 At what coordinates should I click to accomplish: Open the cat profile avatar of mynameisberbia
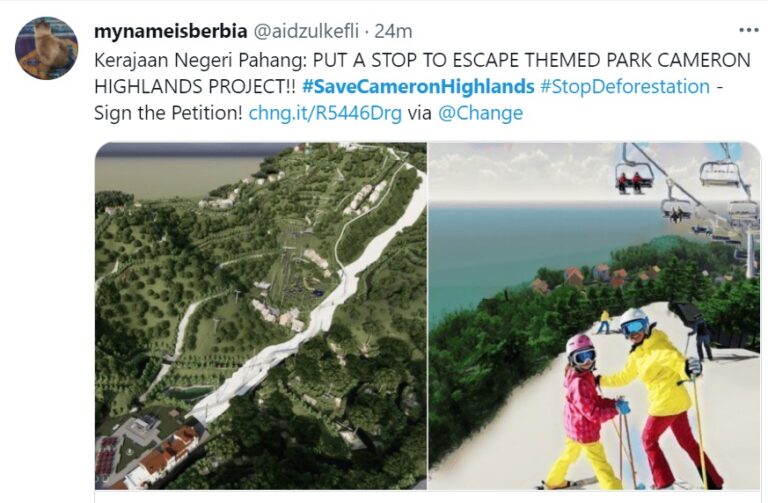[x=47, y=48]
